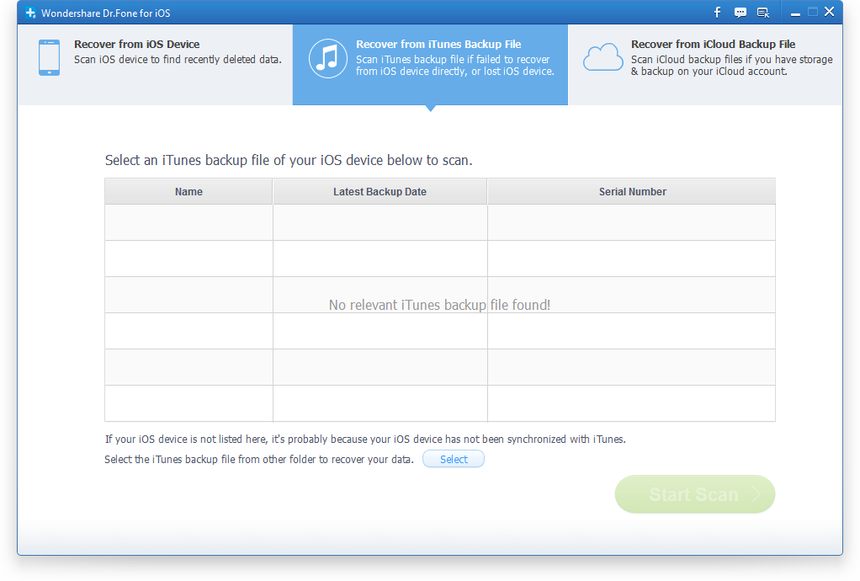
Task: Click the Latest Backup Date column header
Action: point(380,191)
